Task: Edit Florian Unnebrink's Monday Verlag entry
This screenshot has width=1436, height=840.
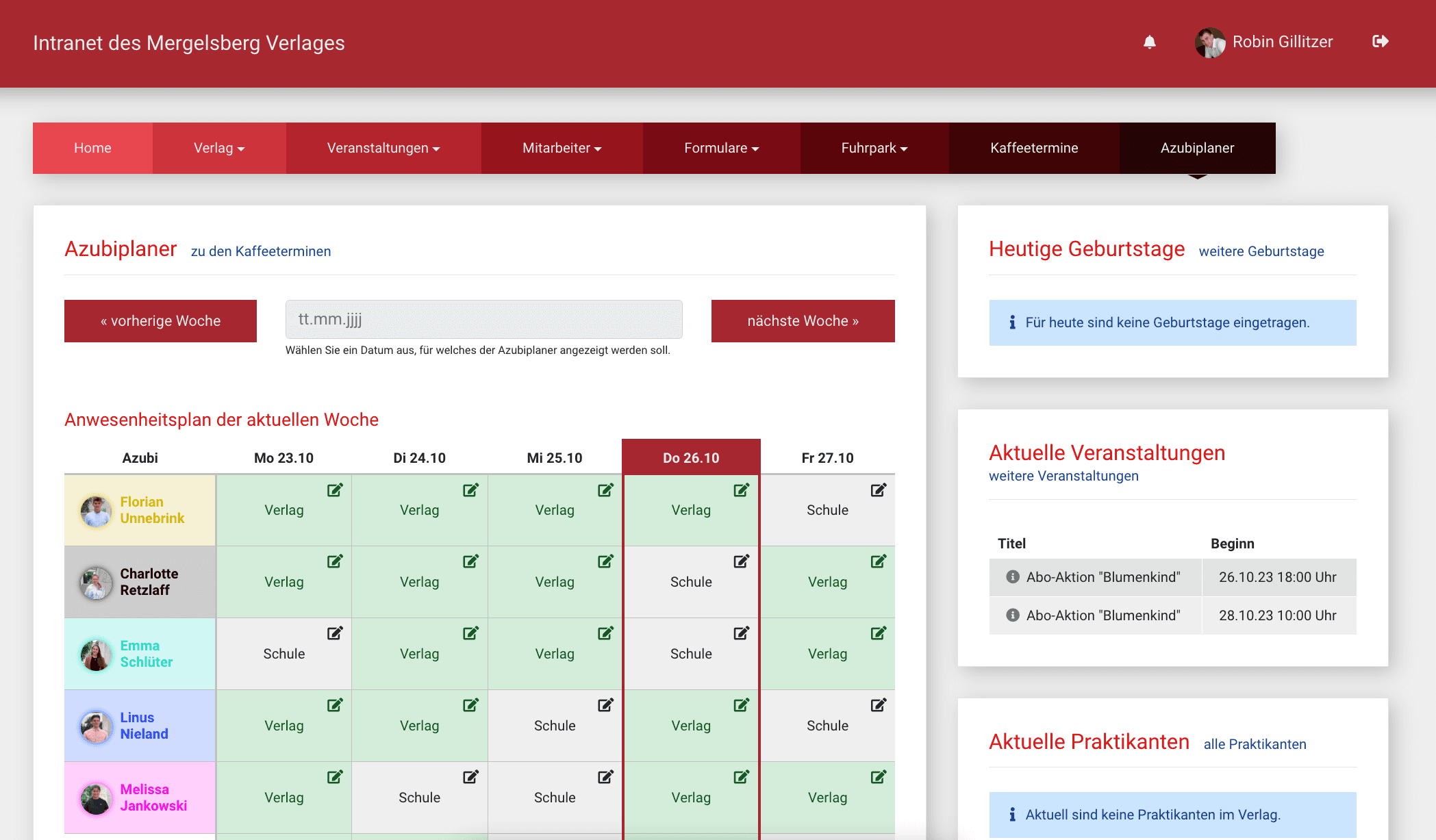Action: tap(335, 490)
